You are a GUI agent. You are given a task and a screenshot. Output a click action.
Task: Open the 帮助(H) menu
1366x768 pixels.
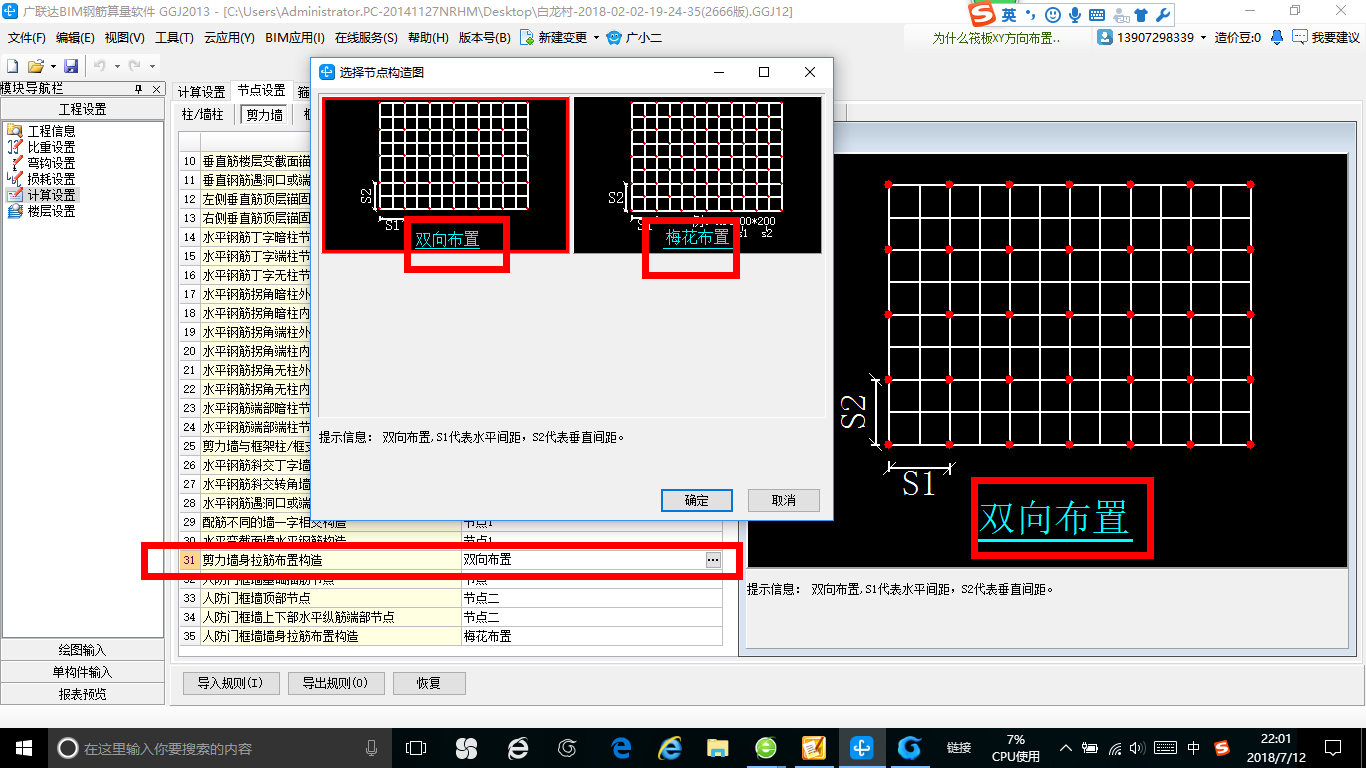click(428, 38)
